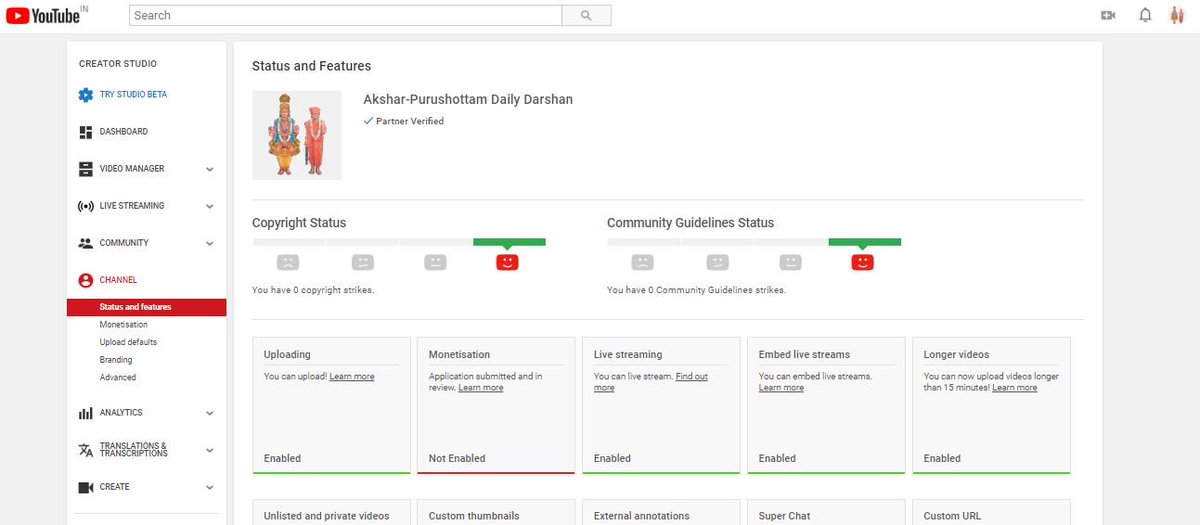Click the External annotations card title
This screenshot has width=1200, height=525.
pyautogui.click(x=642, y=516)
